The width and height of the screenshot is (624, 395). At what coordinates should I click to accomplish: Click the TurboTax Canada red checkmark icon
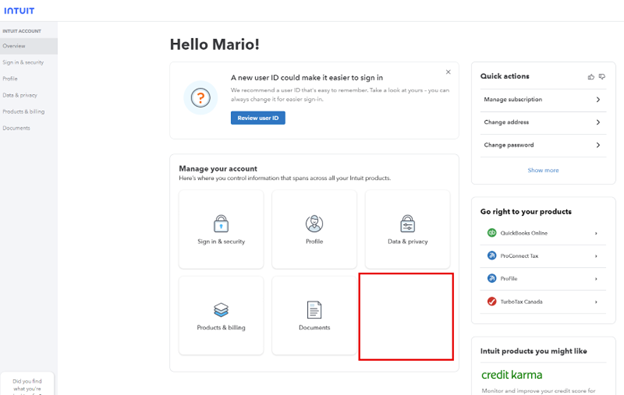492,301
